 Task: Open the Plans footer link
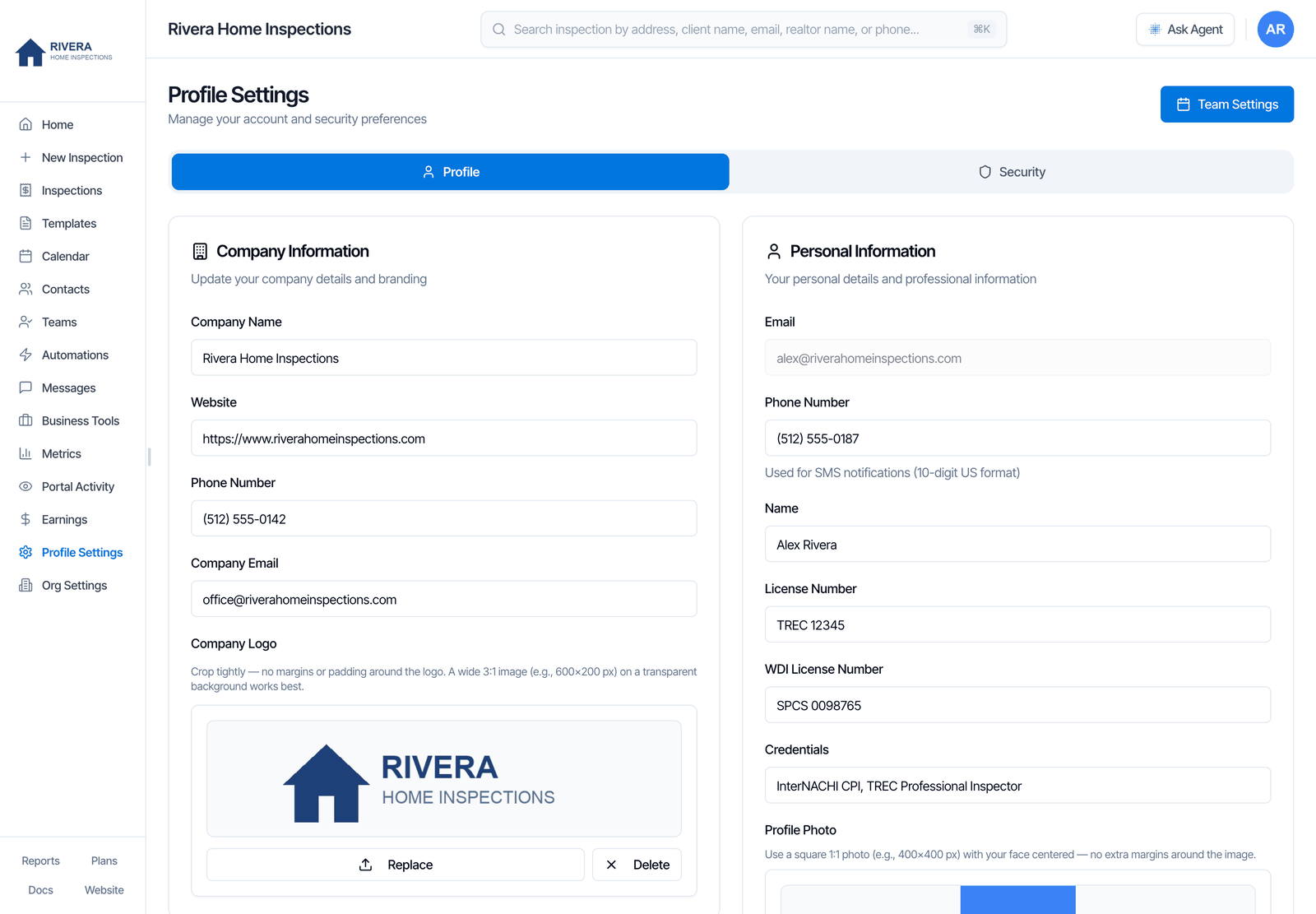(104, 861)
